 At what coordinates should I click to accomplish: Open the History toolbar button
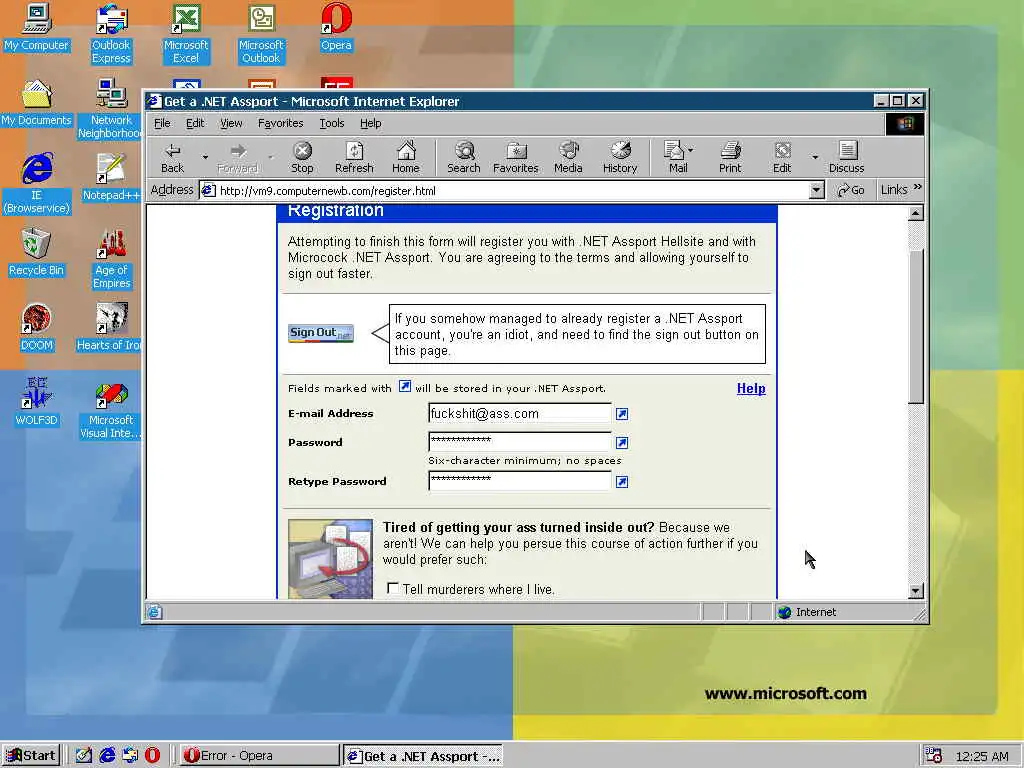tap(620, 158)
